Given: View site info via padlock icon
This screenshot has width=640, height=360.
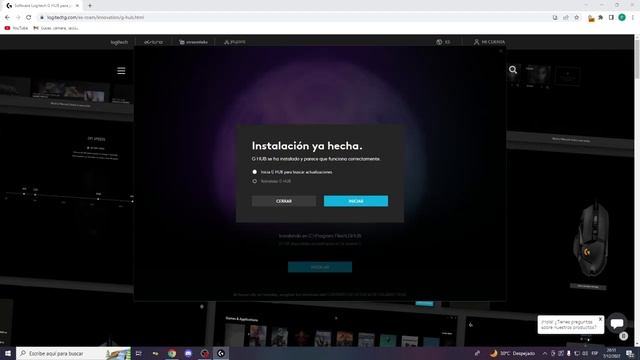Looking at the screenshot, I should [x=42, y=18].
